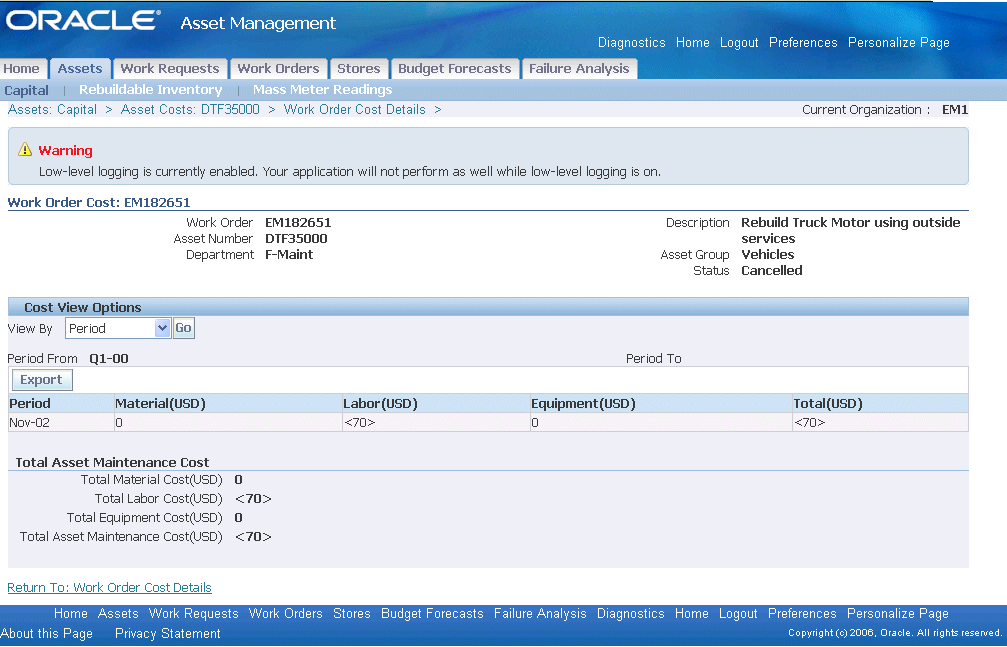Click the Export button
Viewport: 1007px width, 647px height.
pos(42,380)
